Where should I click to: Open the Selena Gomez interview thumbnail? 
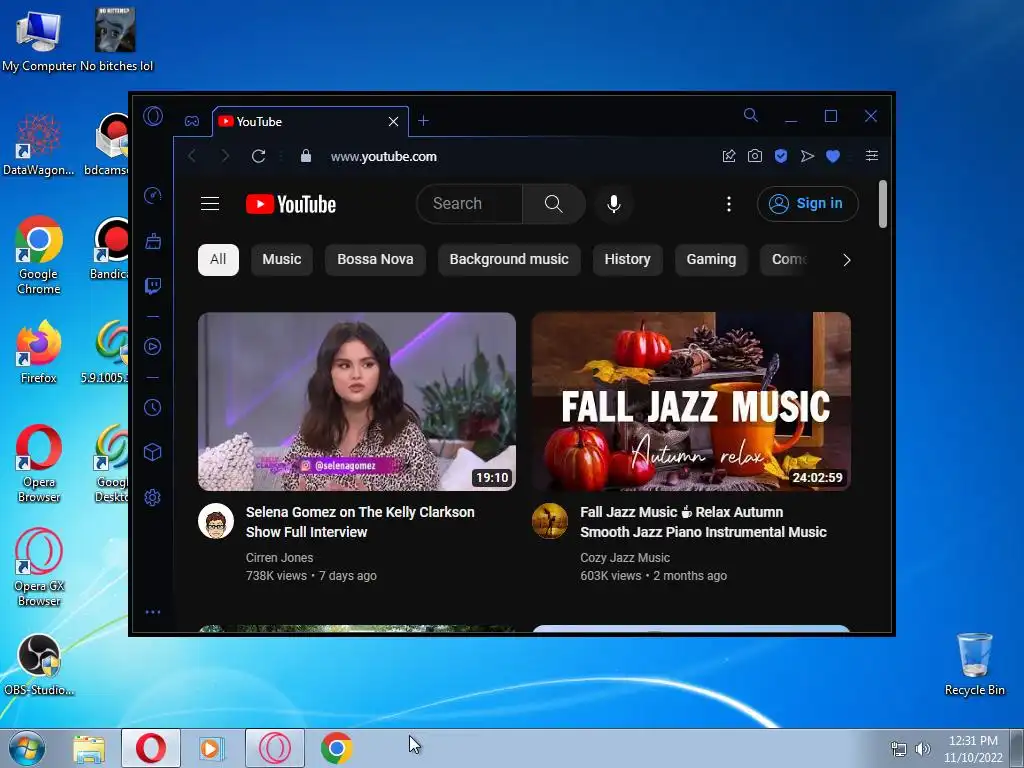pyautogui.click(x=357, y=401)
